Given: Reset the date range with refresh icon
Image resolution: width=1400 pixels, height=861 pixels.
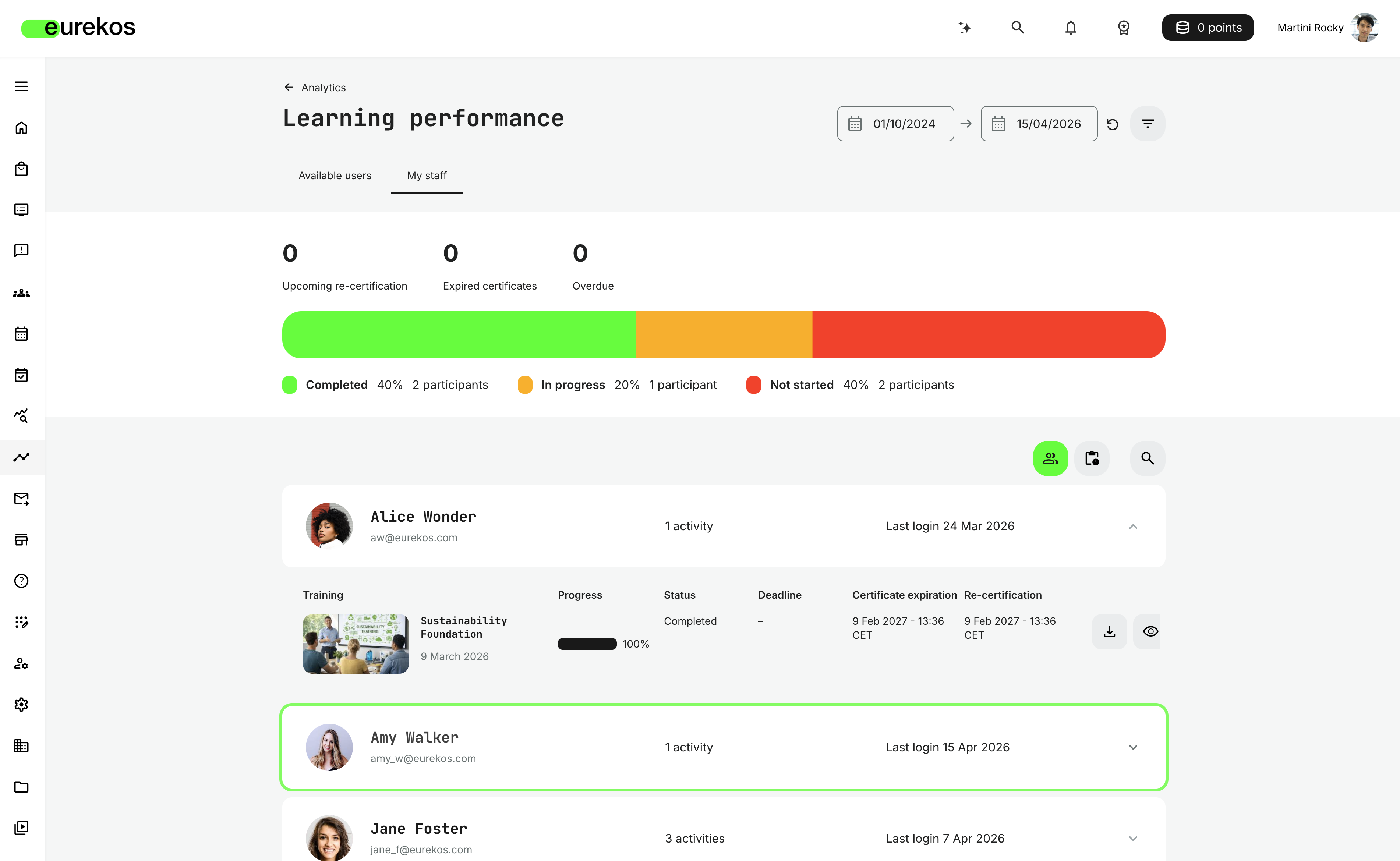Looking at the screenshot, I should point(1112,124).
